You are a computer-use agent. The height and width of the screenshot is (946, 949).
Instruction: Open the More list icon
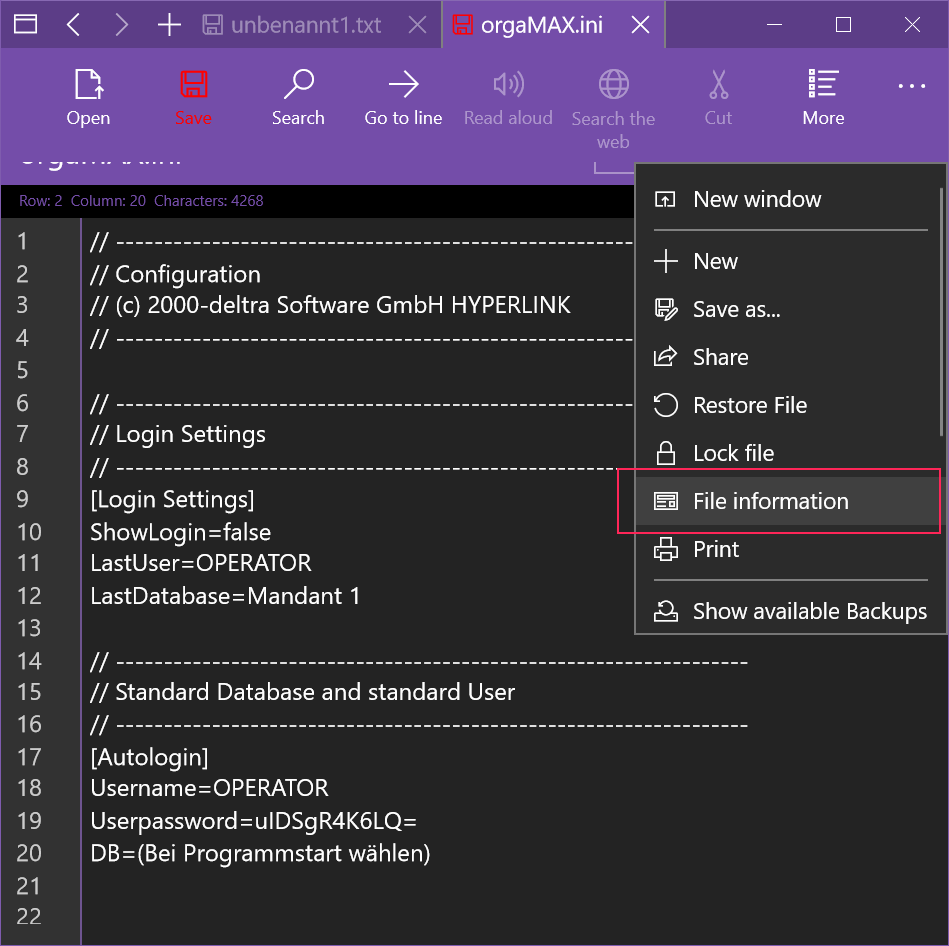[x=823, y=85]
